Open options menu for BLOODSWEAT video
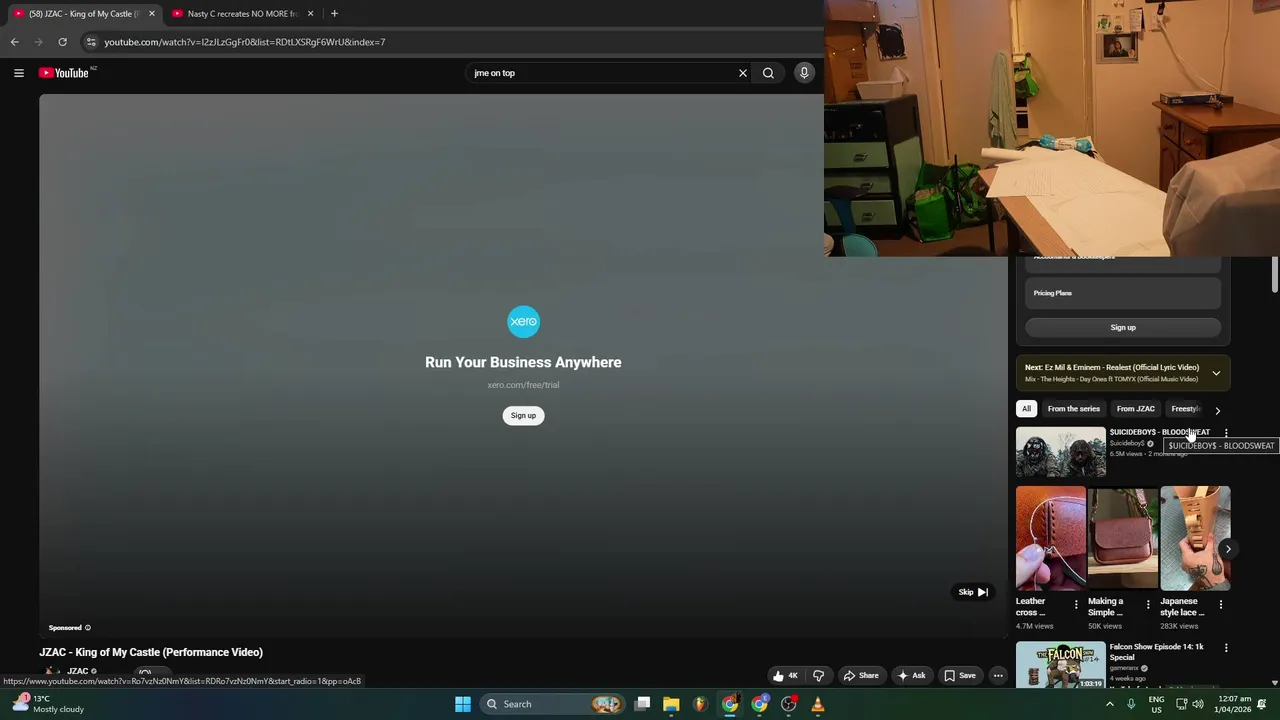This screenshot has height=720, width=1280. pos(1226,433)
